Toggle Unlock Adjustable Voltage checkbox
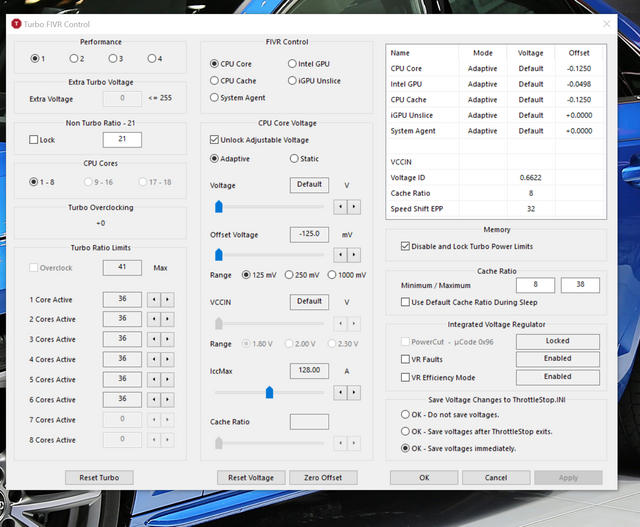 pos(214,139)
